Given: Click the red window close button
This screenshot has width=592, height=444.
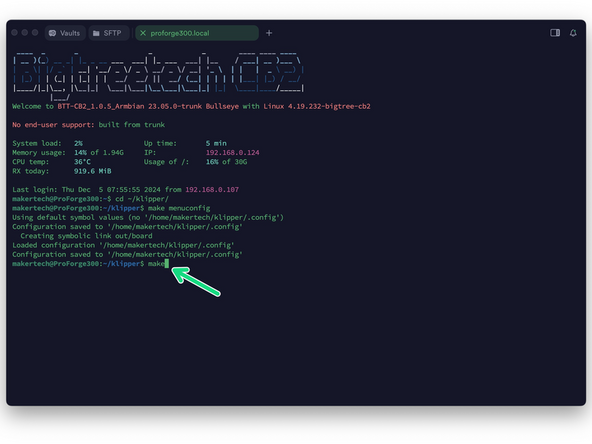Looking at the screenshot, I should (x=14, y=33).
